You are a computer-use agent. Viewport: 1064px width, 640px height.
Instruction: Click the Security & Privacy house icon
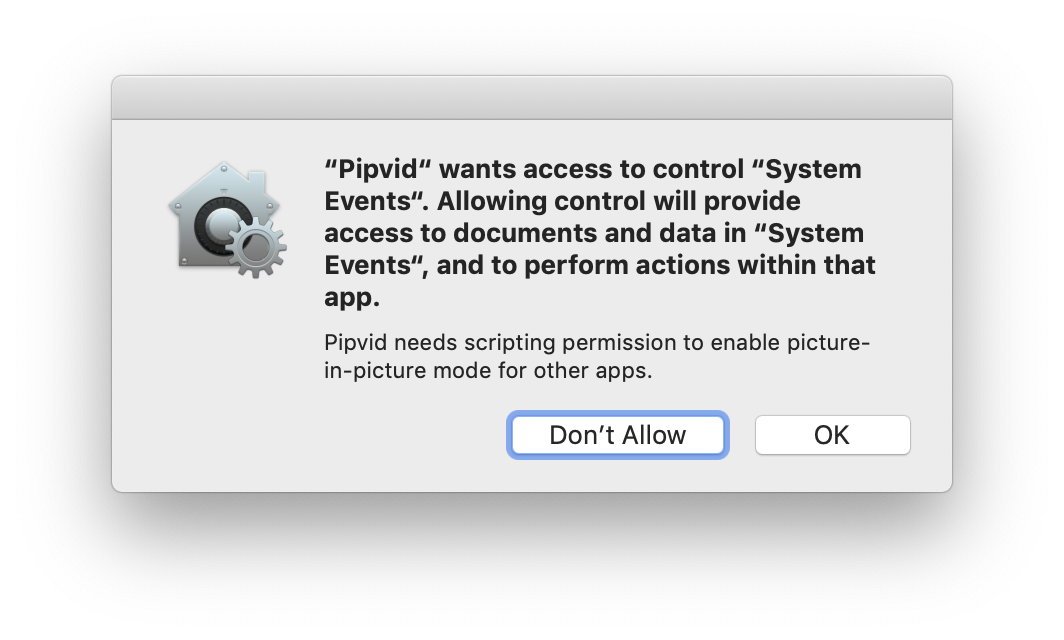227,219
